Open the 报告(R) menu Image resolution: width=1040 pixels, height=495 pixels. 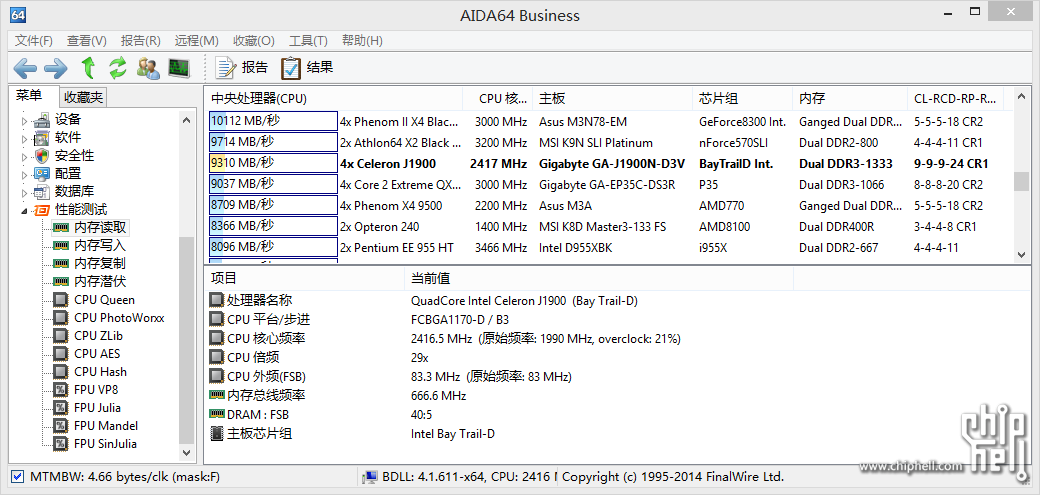[141, 40]
